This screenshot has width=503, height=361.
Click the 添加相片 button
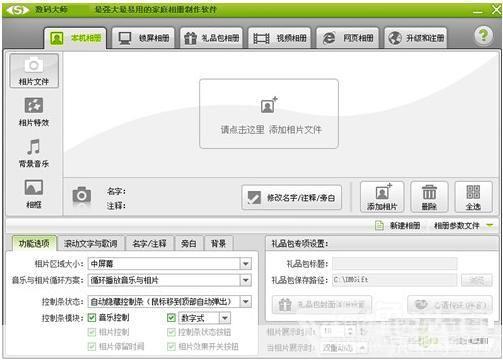click(382, 197)
